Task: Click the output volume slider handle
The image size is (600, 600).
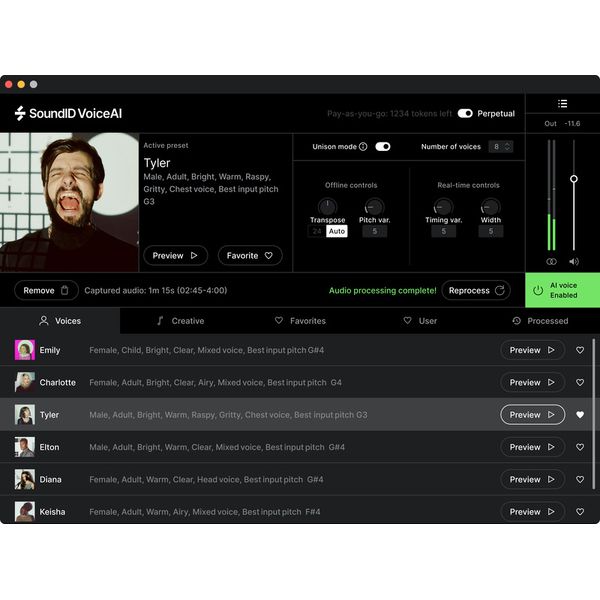Action: coord(574,179)
